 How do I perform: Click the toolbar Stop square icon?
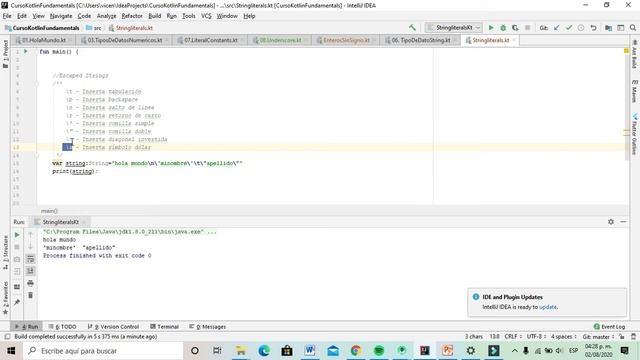[x=527, y=28]
